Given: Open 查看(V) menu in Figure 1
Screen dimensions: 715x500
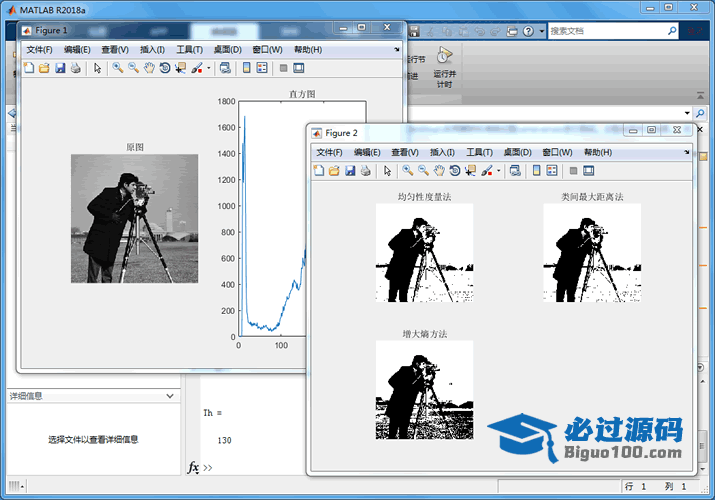Looking at the screenshot, I should click(115, 50).
